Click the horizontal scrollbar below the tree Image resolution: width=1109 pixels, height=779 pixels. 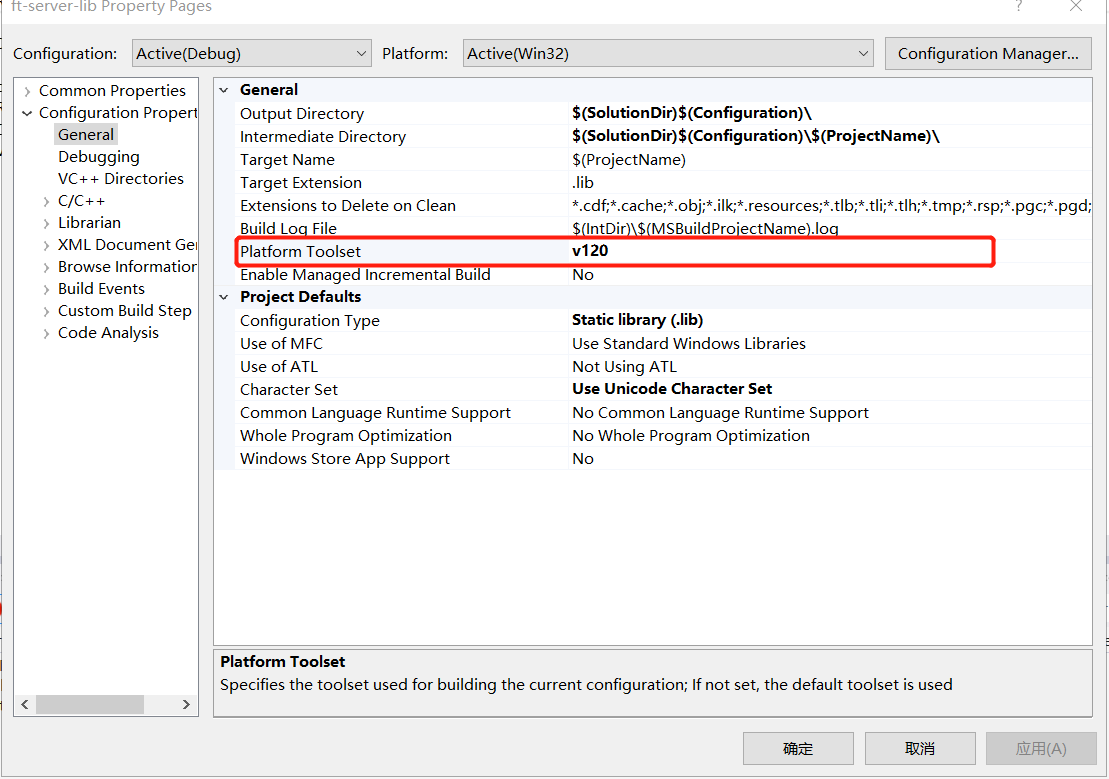(90, 704)
